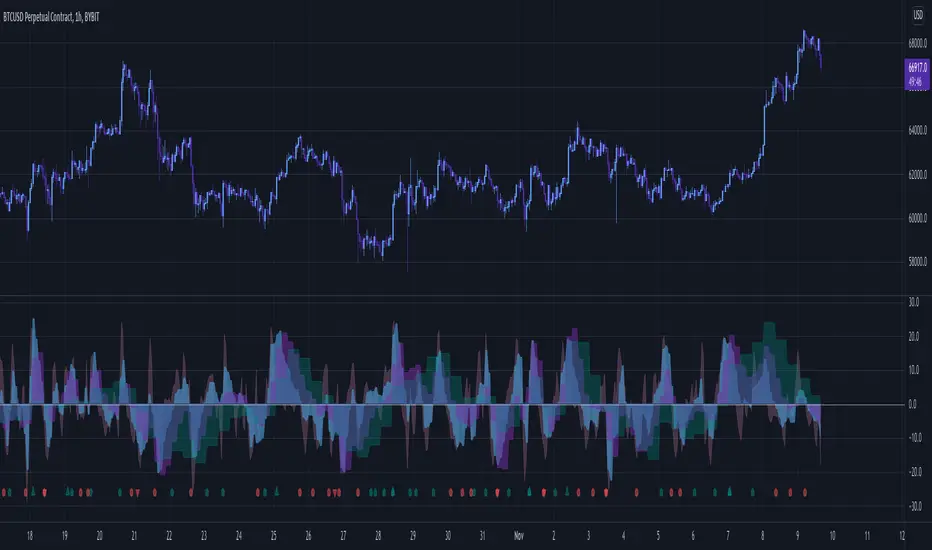Click the 60000.0 level on price scale
Image resolution: width=932 pixels, height=550 pixels.
915,218
